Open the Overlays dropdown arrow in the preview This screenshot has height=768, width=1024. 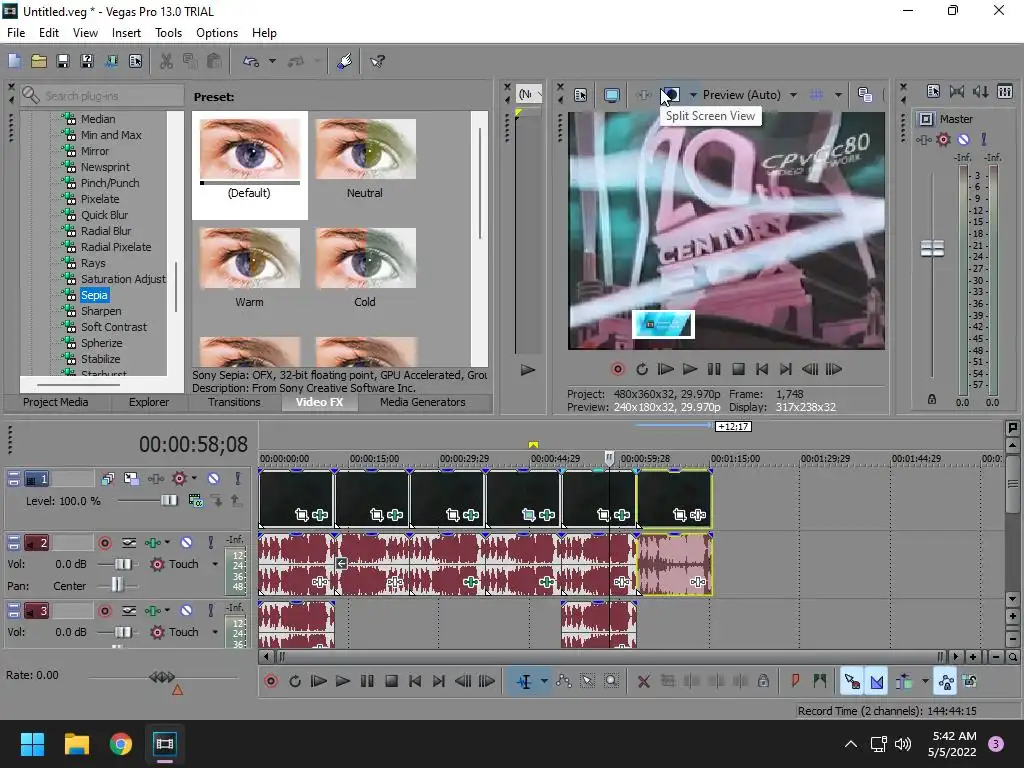pos(838,95)
